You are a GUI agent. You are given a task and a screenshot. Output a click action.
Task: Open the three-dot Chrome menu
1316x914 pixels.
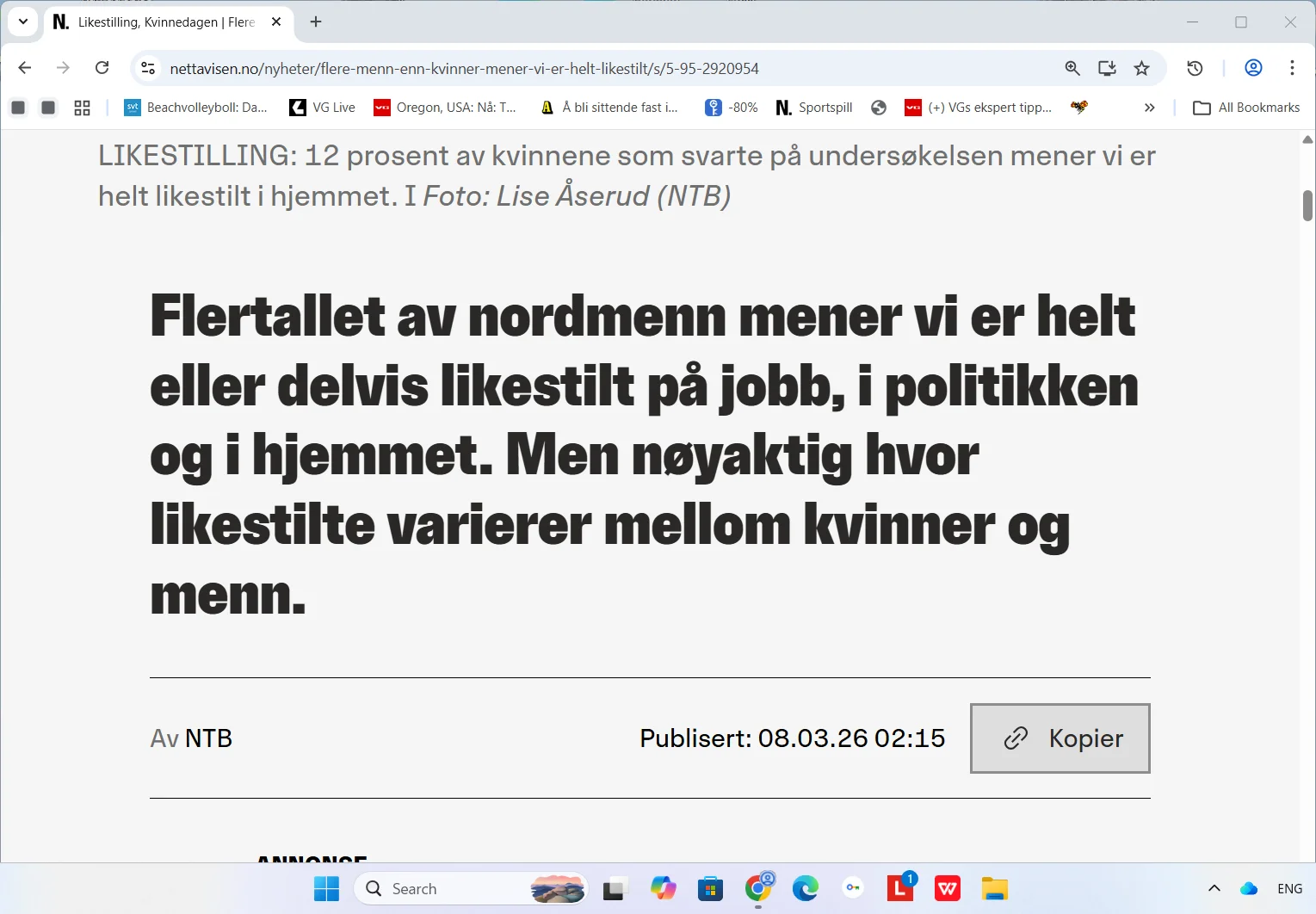[1291, 68]
